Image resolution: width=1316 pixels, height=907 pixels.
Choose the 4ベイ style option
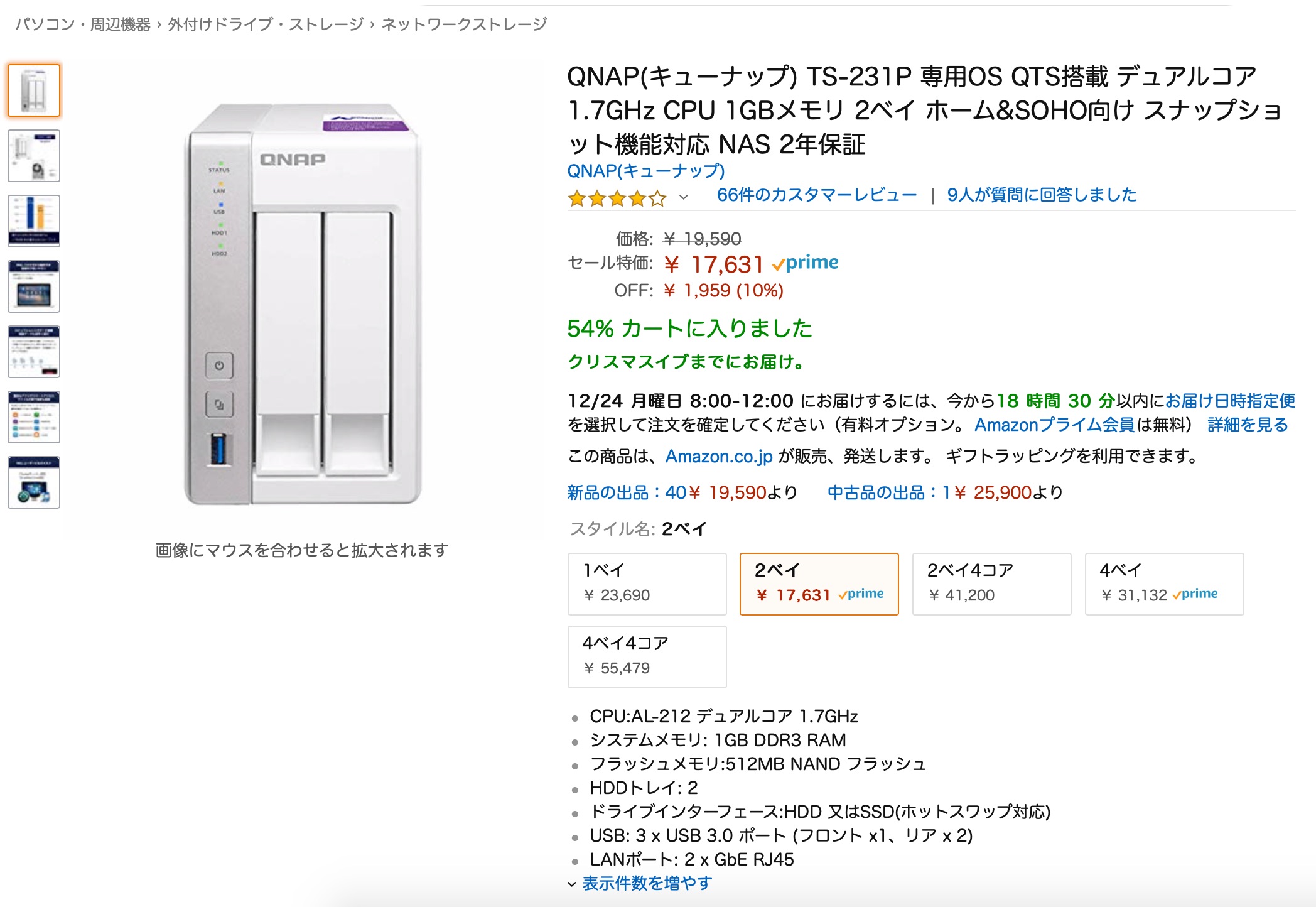point(1164,584)
